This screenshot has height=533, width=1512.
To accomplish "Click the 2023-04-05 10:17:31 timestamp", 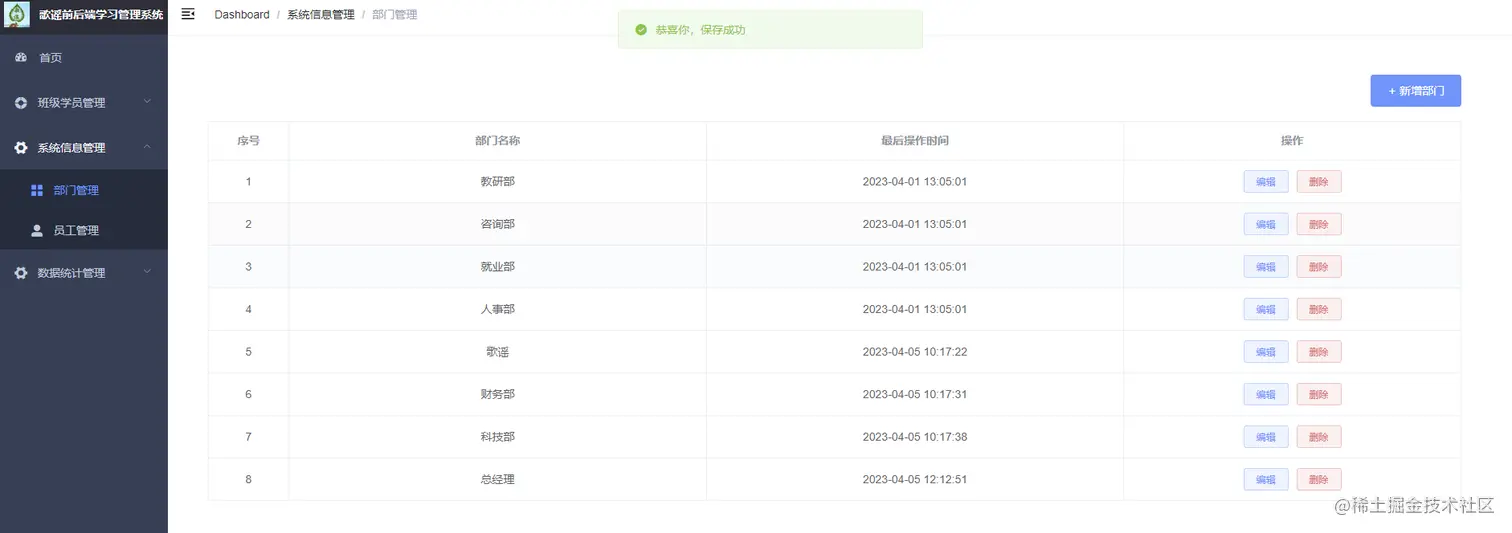I will tap(915, 394).
